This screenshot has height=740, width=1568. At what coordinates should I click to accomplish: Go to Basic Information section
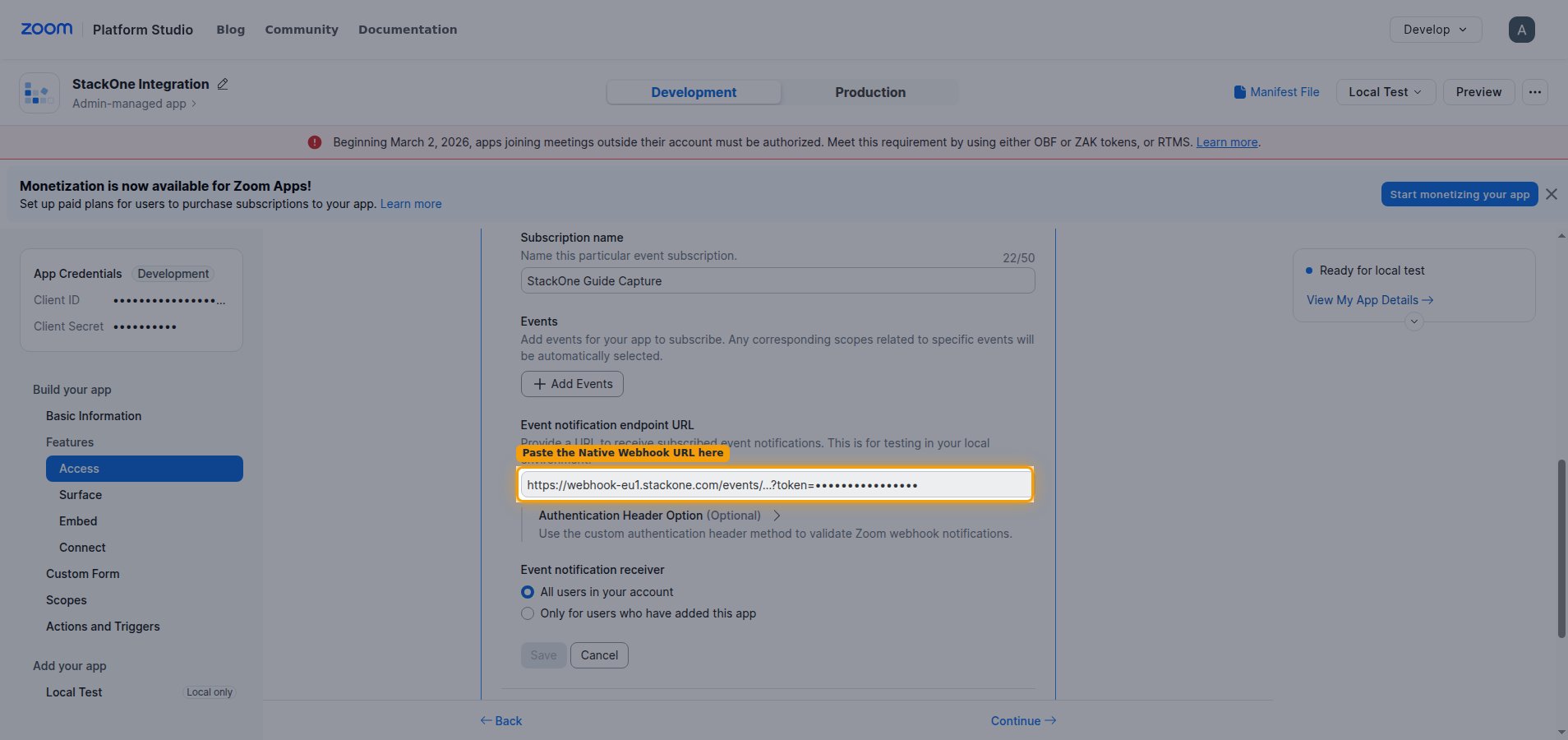pos(94,416)
